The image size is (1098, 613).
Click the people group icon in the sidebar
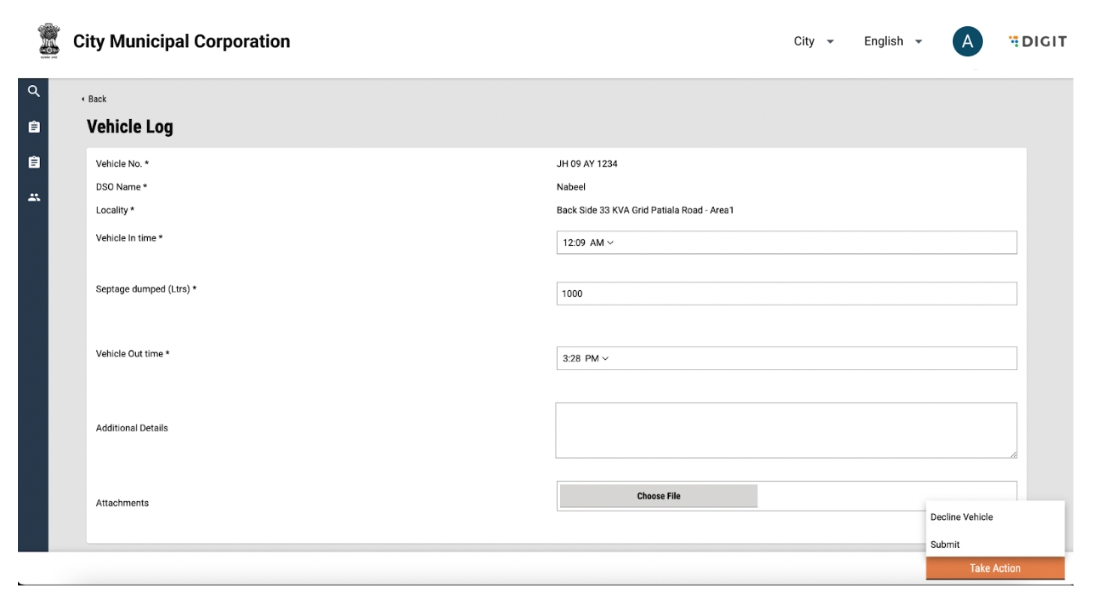[x=33, y=197]
